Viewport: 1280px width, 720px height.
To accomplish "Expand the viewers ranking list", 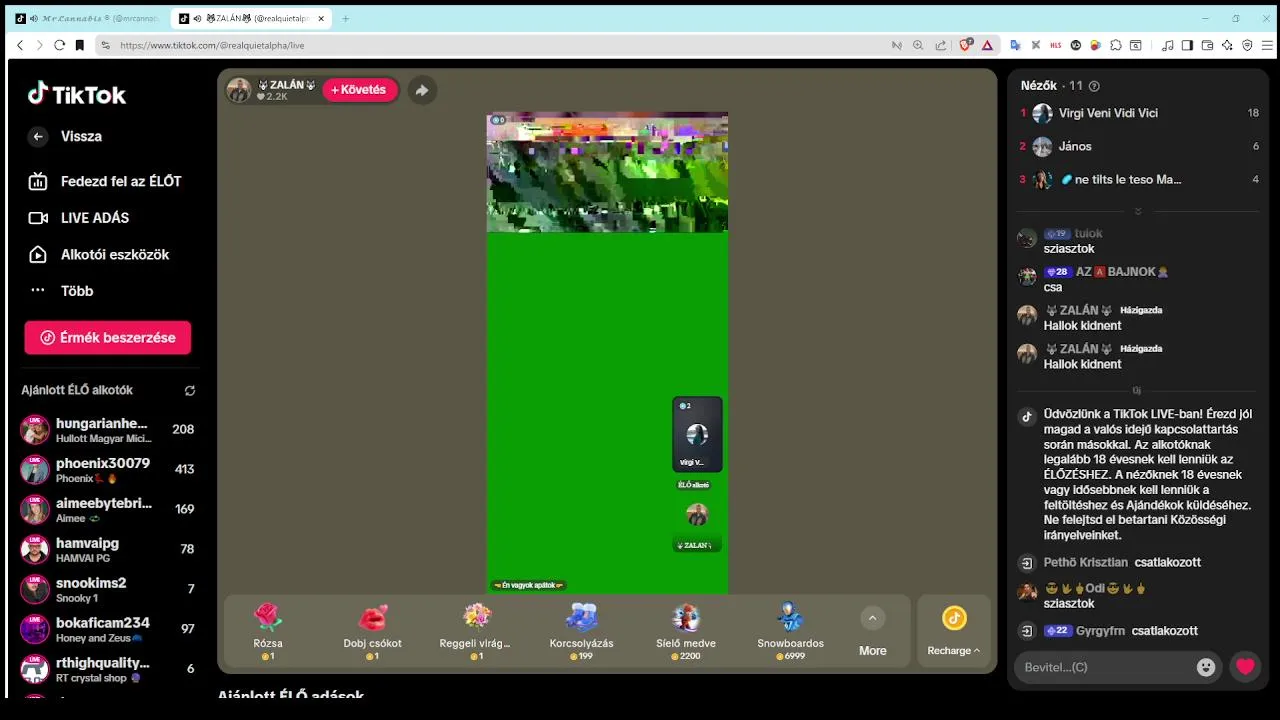I will point(1138,211).
